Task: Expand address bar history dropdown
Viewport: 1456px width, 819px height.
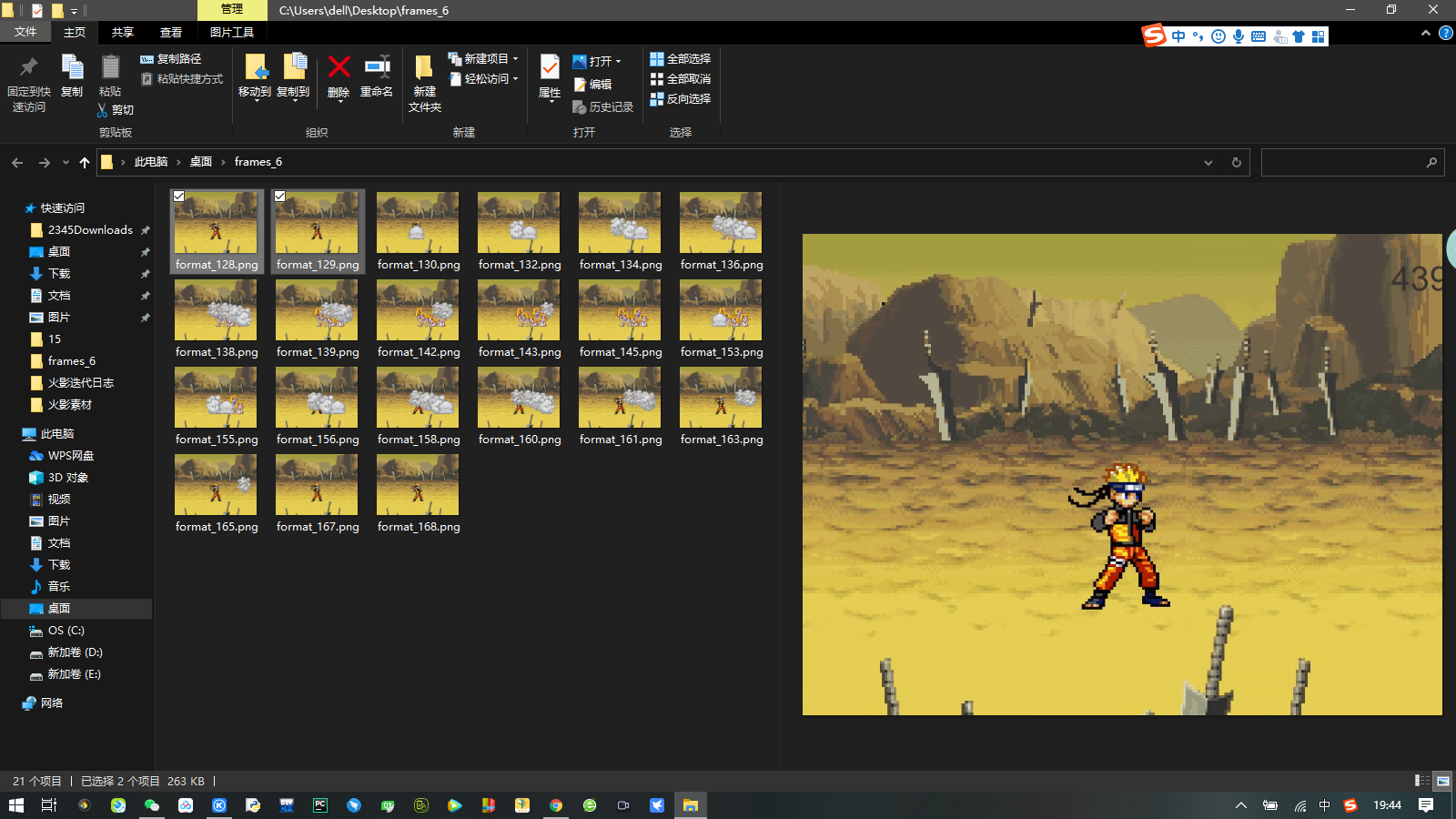Action: pos(1208,163)
